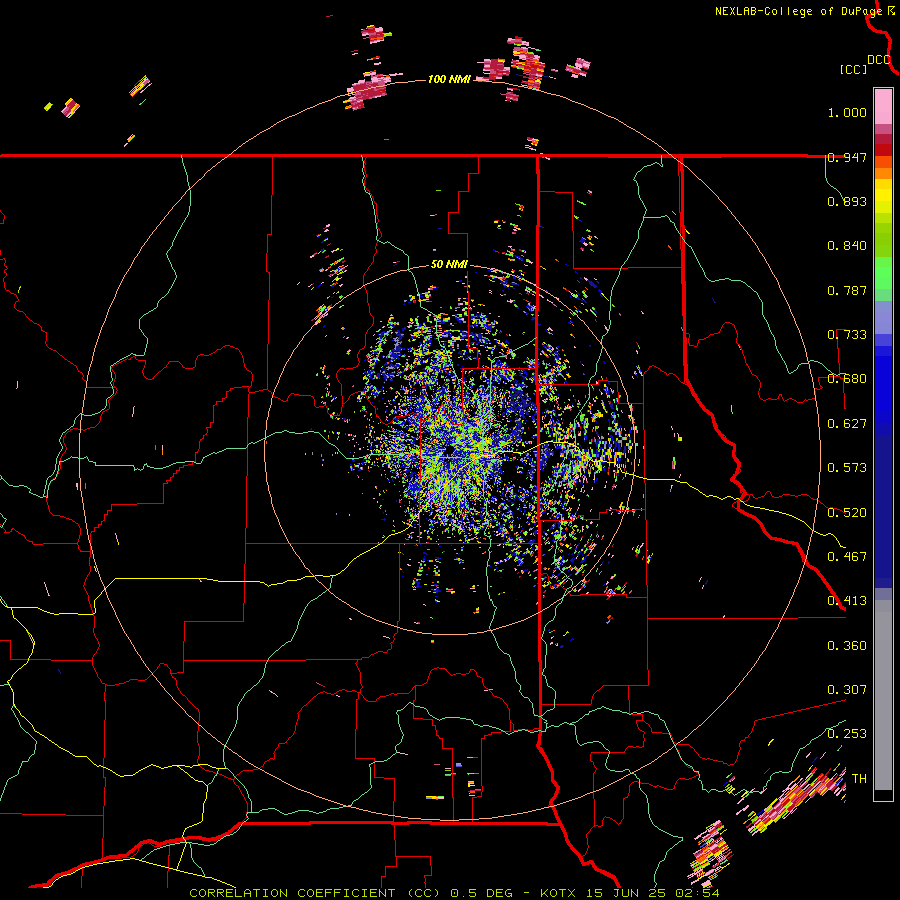
Task: Click the 0.253 scale value
Action: point(847,734)
